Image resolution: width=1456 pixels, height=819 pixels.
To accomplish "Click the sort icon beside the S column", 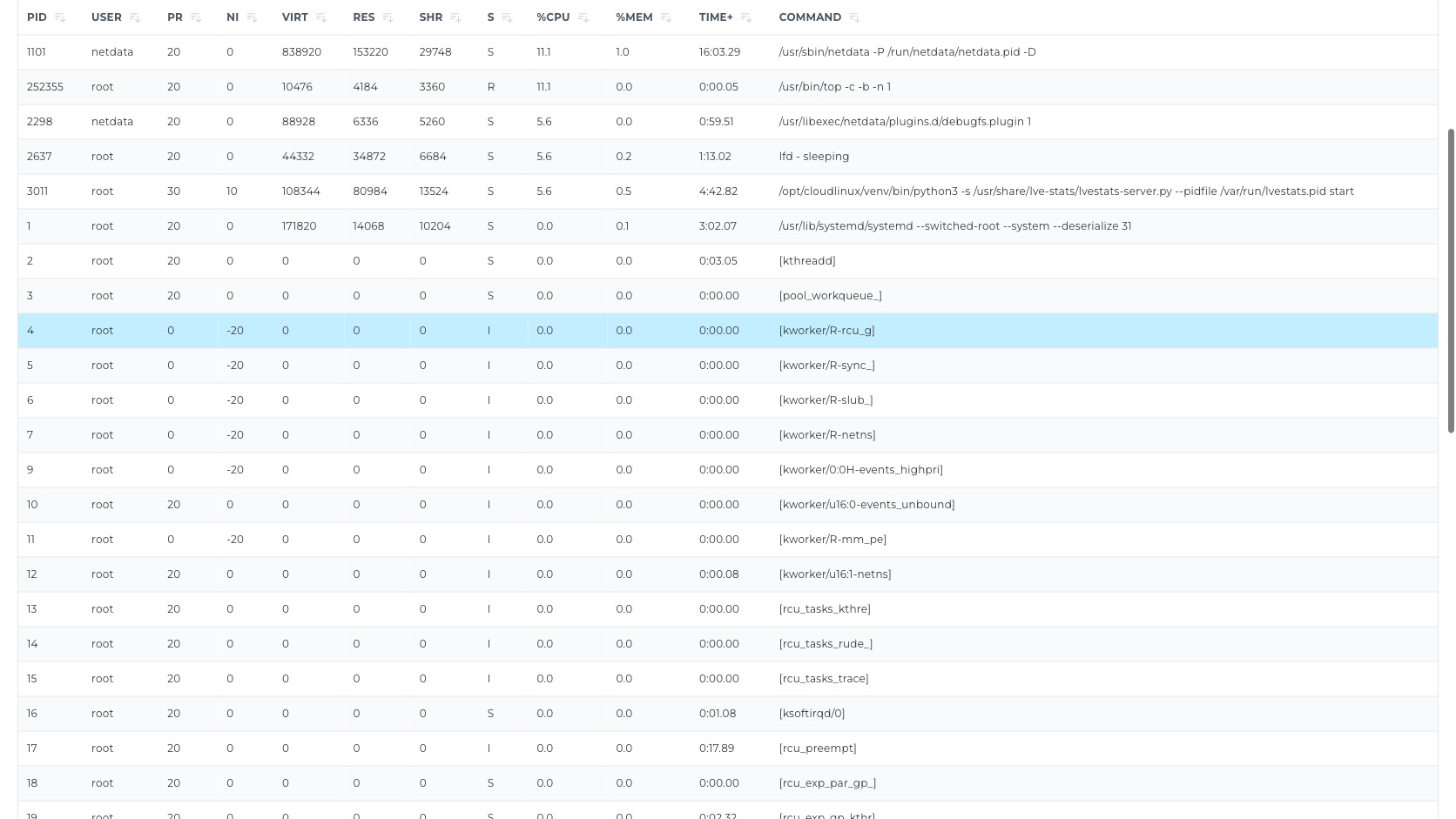I will 507,17.
